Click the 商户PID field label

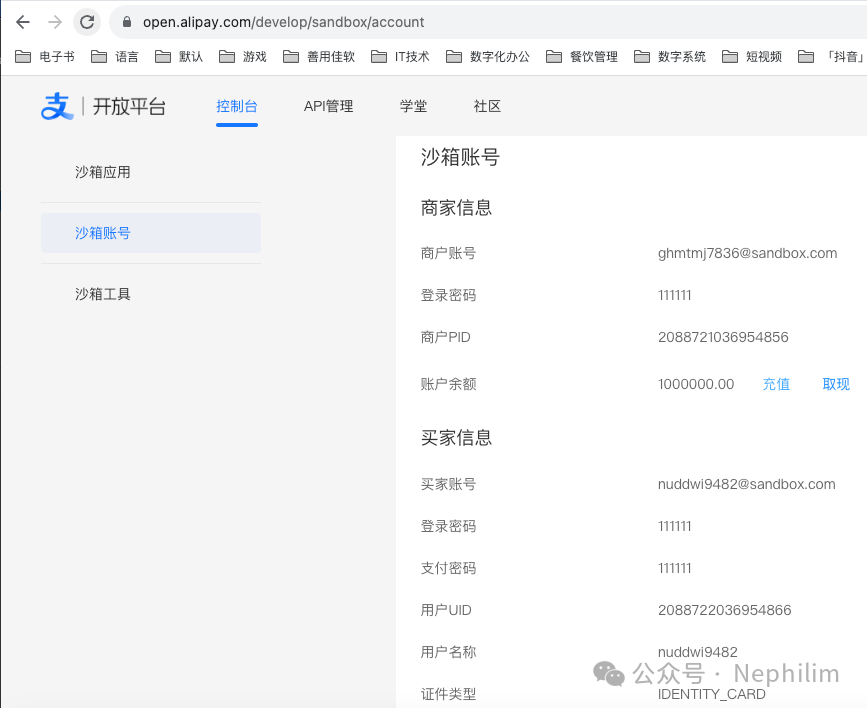pyautogui.click(x=446, y=337)
